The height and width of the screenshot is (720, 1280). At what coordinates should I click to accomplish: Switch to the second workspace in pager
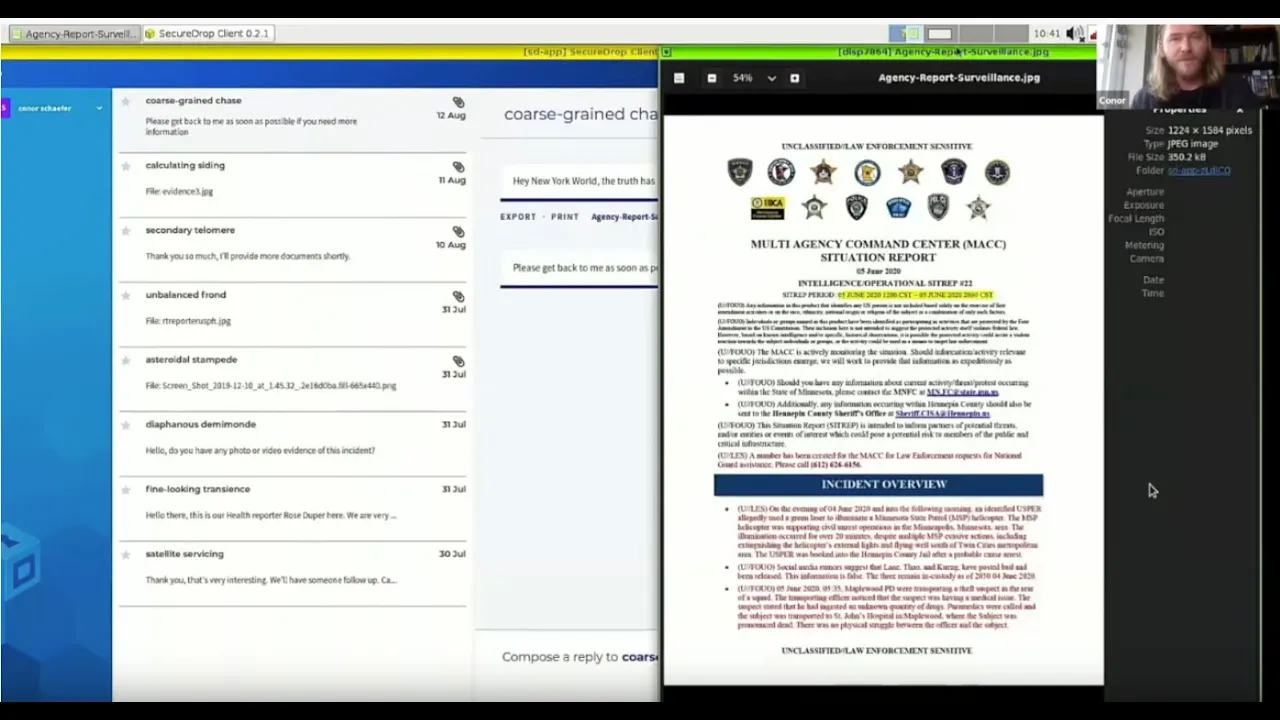pyautogui.click(x=940, y=34)
